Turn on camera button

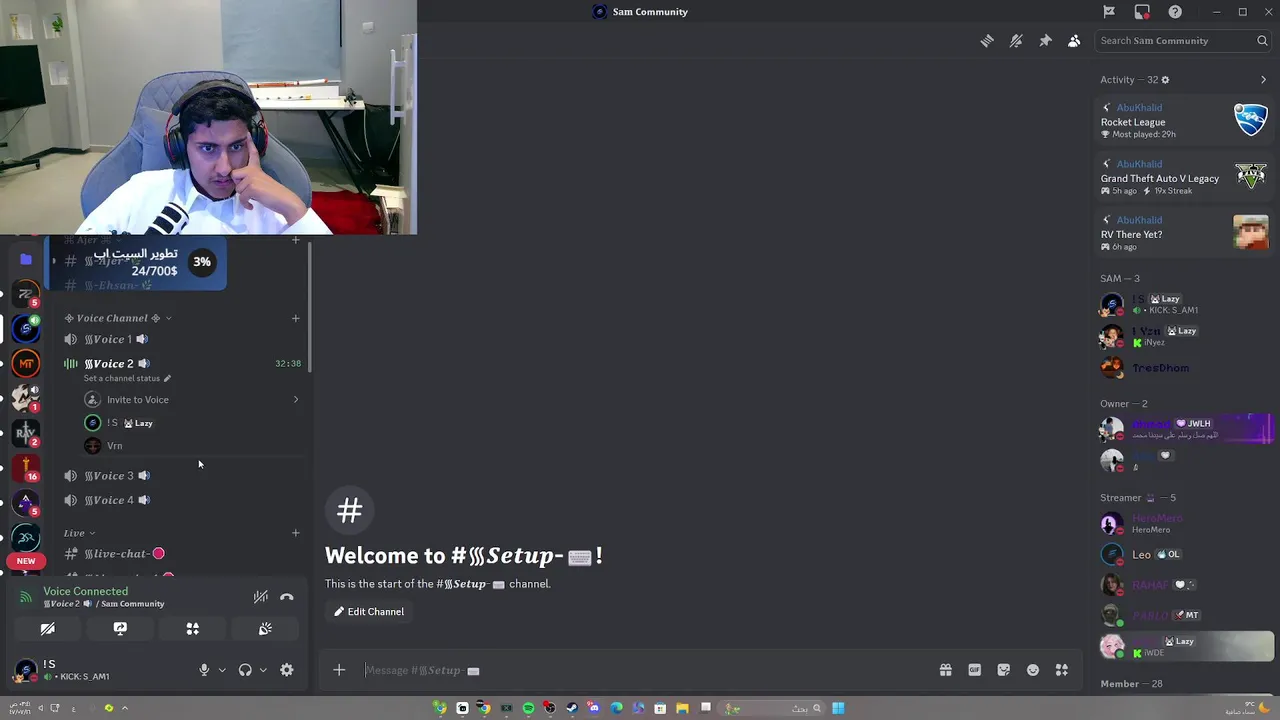click(x=47, y=629)
